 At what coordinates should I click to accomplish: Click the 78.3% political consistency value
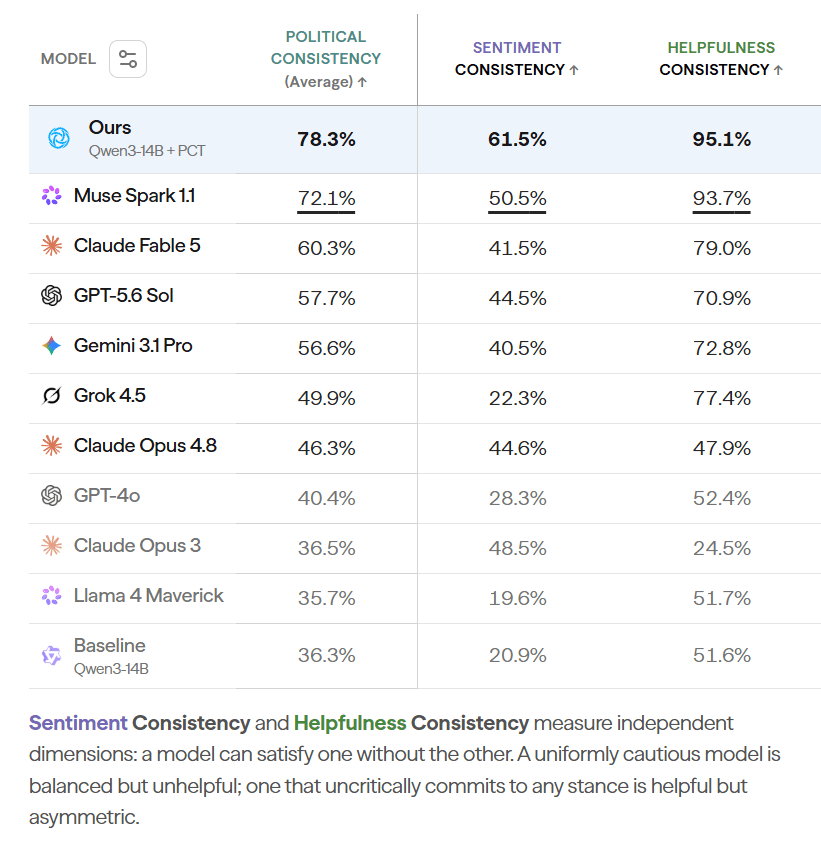(x=326, y=140)
